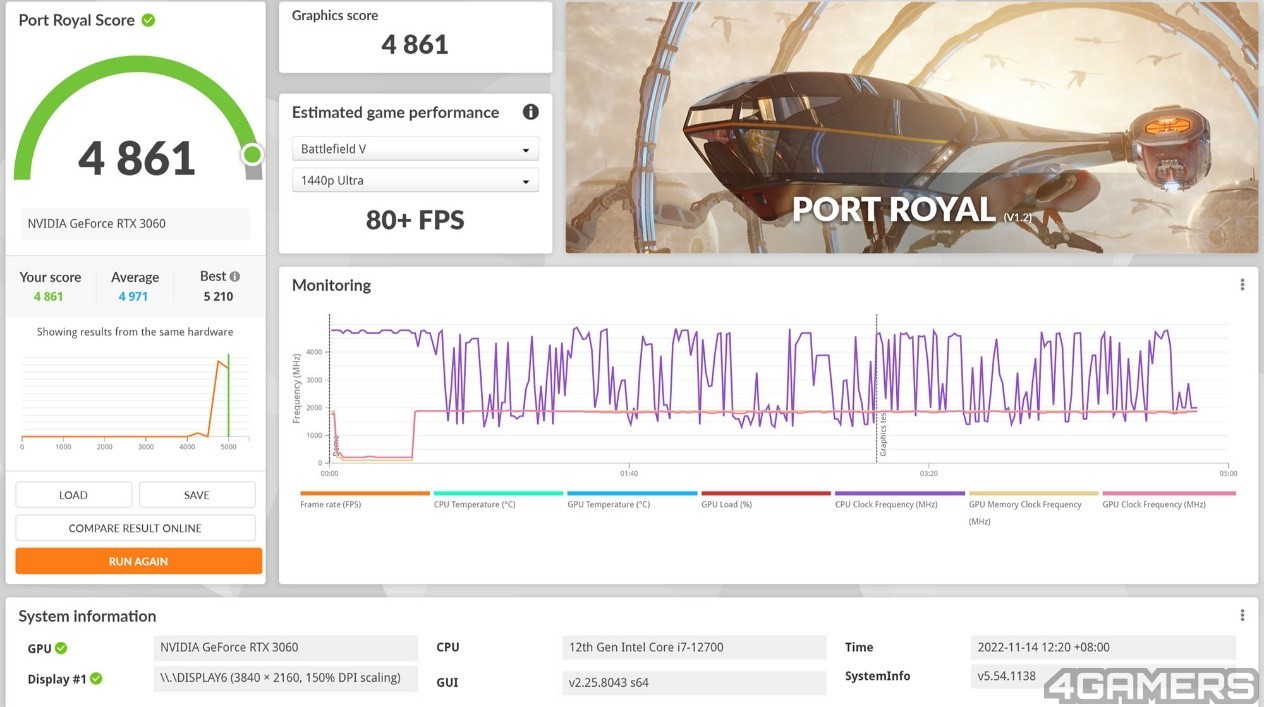
Task: Click the Time value '2022-11-14 12:20 +08:00'
Action: pyautogui.click(x=1103, y=647)
